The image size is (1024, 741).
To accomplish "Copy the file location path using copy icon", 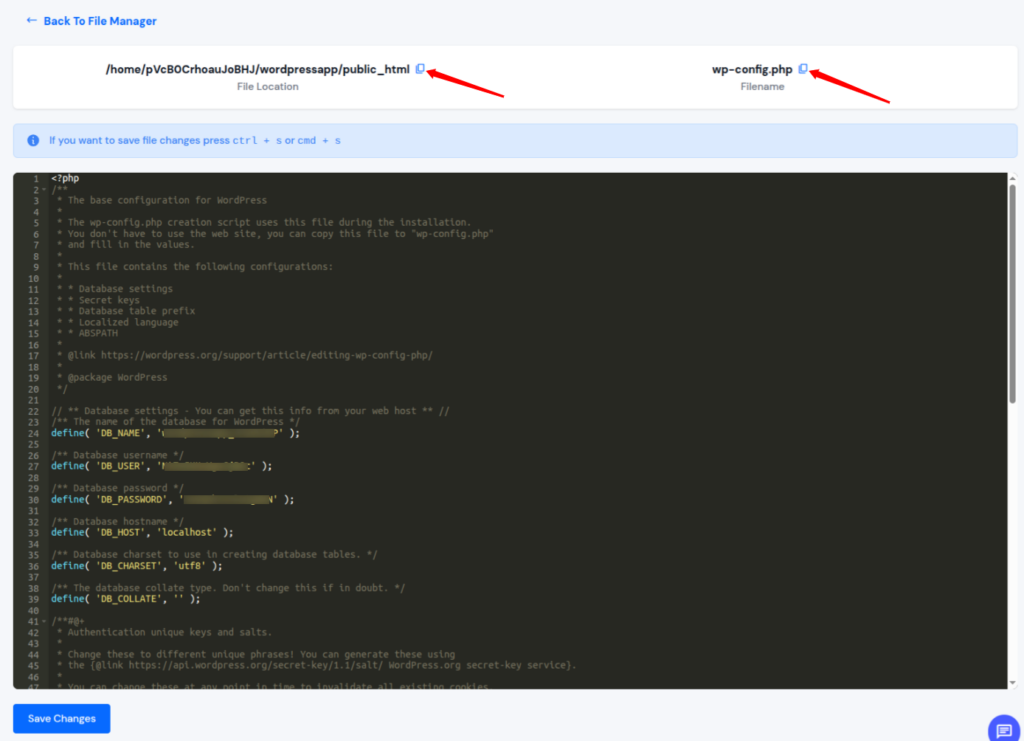I will 420,68.
